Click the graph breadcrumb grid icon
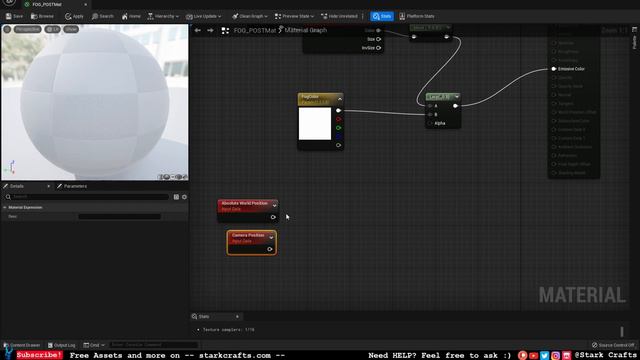Image resolution: width=640 pixels, height=360 pixels. pyautogui.click(x=225, y=31)
